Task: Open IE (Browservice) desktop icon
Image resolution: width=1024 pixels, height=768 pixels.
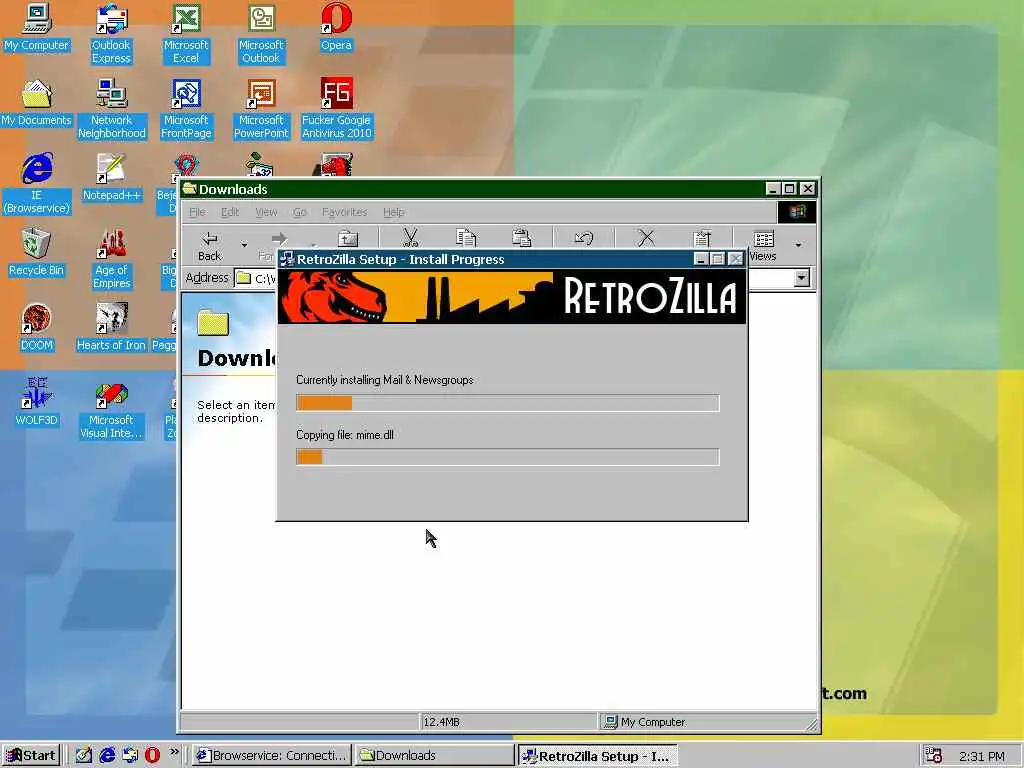Action: [36, 184]
